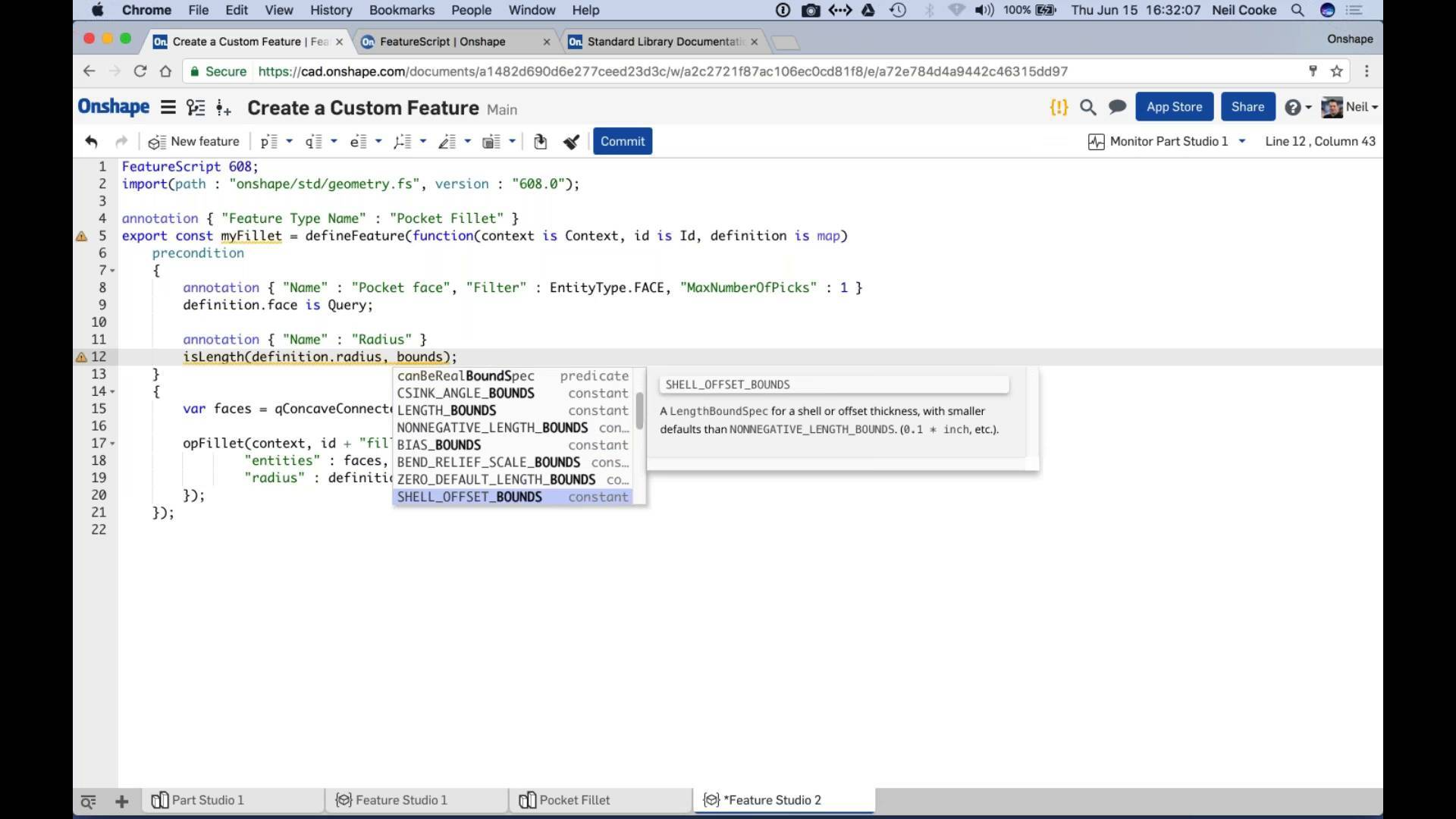Collapse code fold at line 17
Image resolution: width=1456 pixels, height=819 pixels.
pos(113,444)
